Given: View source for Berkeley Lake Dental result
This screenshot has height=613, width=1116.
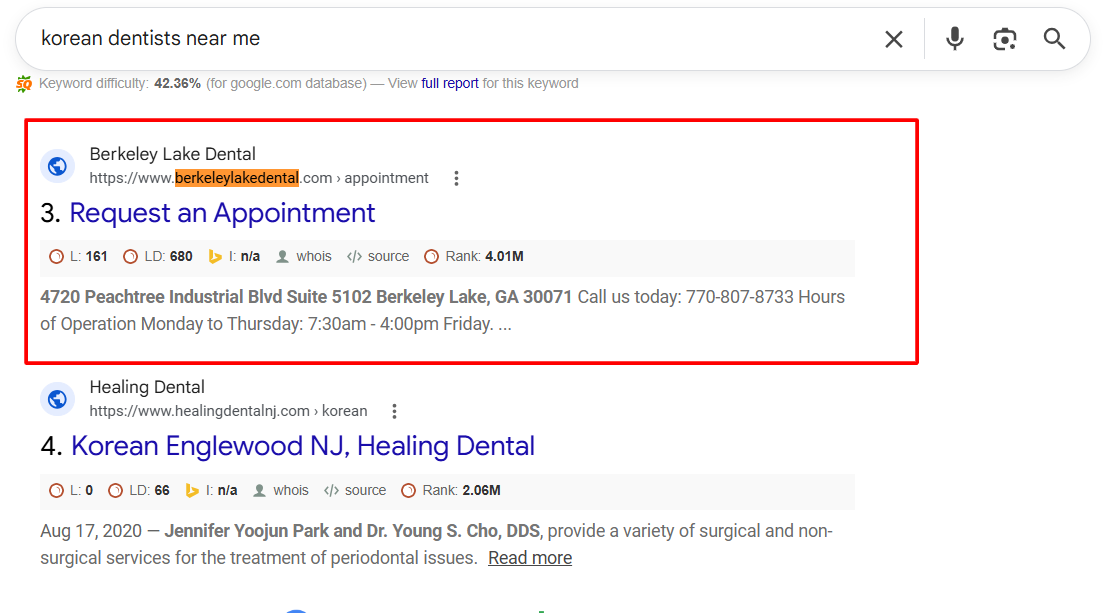Looking at the screenshot, I should [x=378, y=256].
